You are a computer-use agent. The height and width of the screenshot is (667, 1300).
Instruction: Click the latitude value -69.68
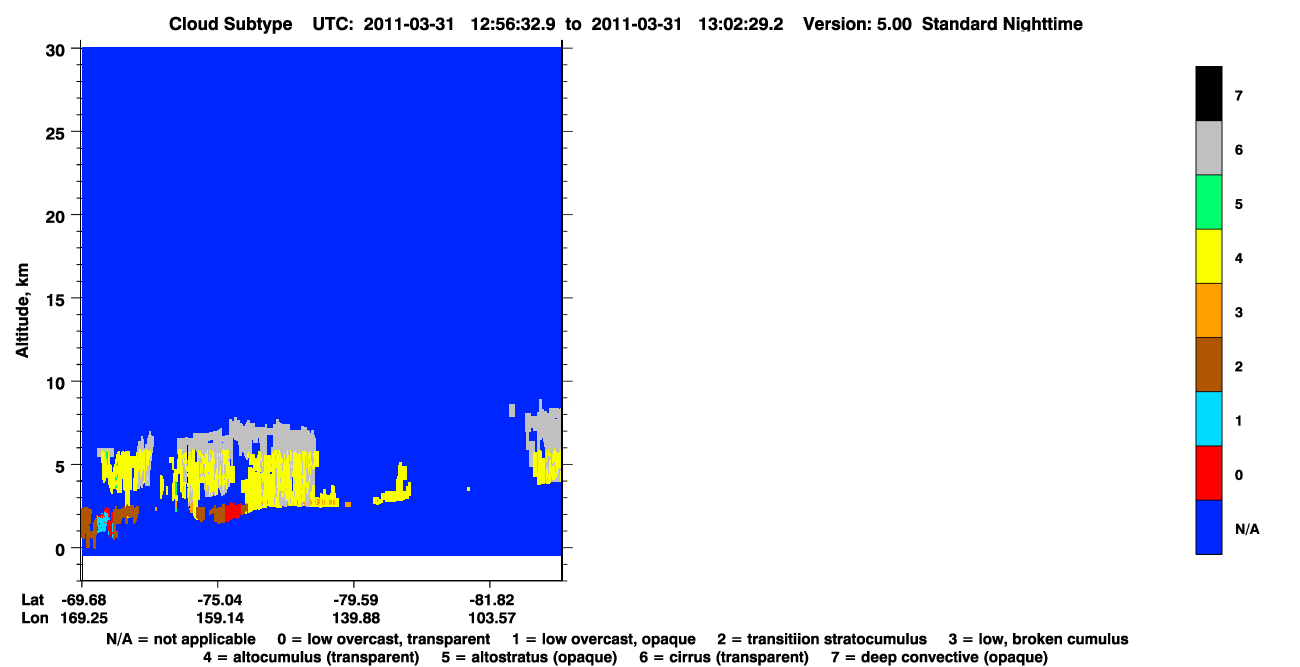click(x=84, y=600)
